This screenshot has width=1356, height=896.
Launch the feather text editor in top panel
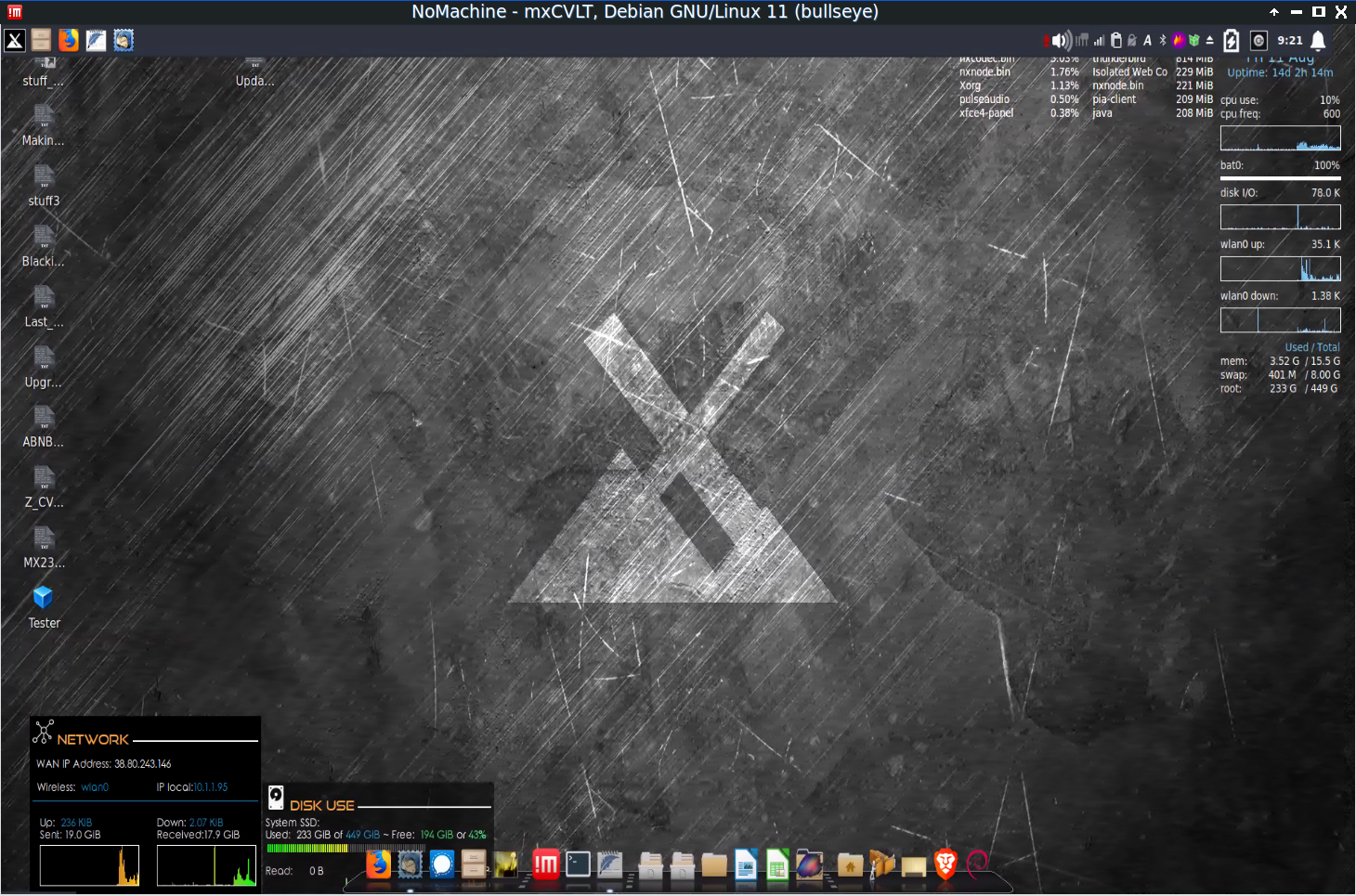[x=96, y=40]
